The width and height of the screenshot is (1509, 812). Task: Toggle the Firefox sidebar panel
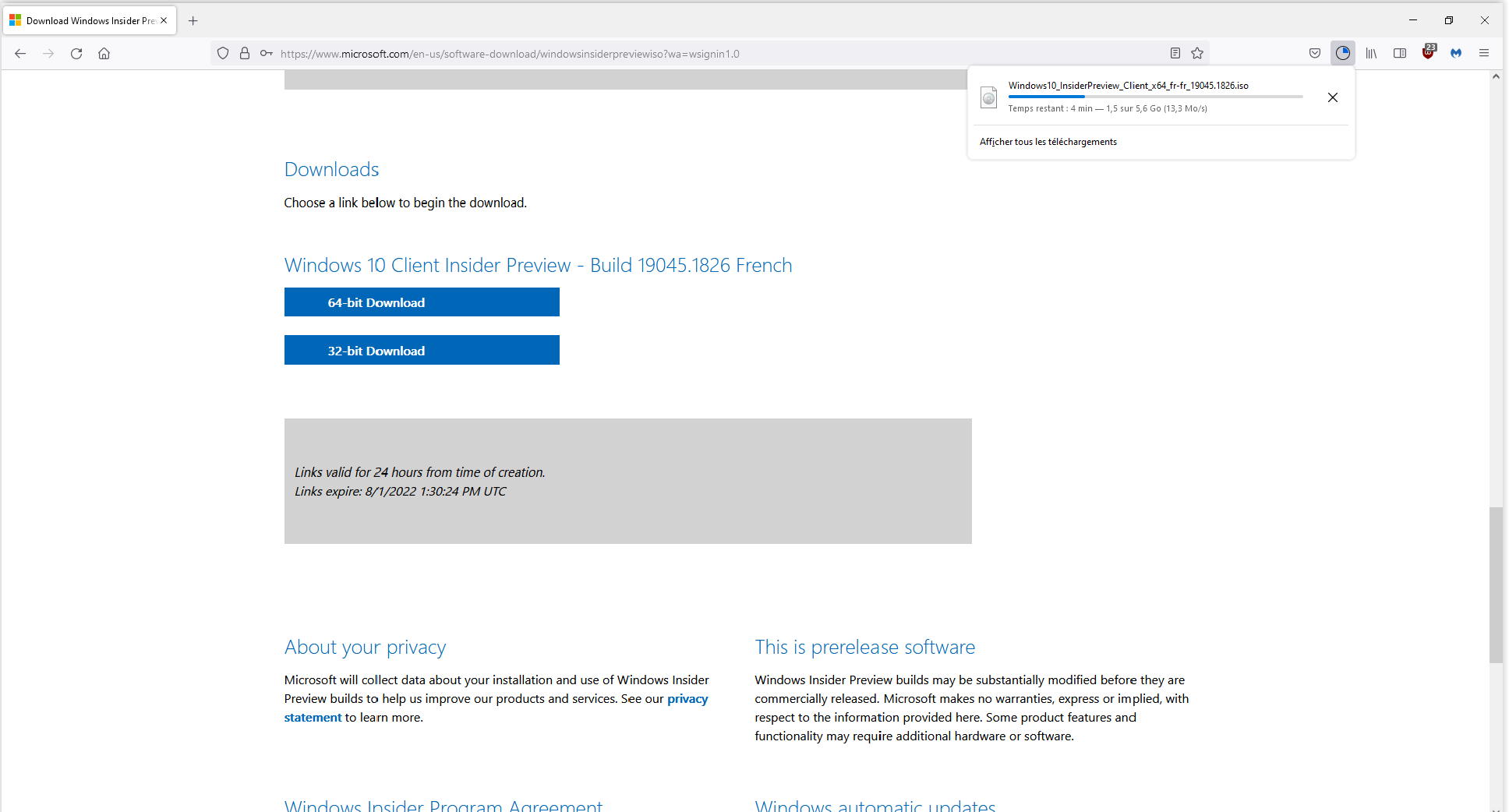[x=1400, y=54]
